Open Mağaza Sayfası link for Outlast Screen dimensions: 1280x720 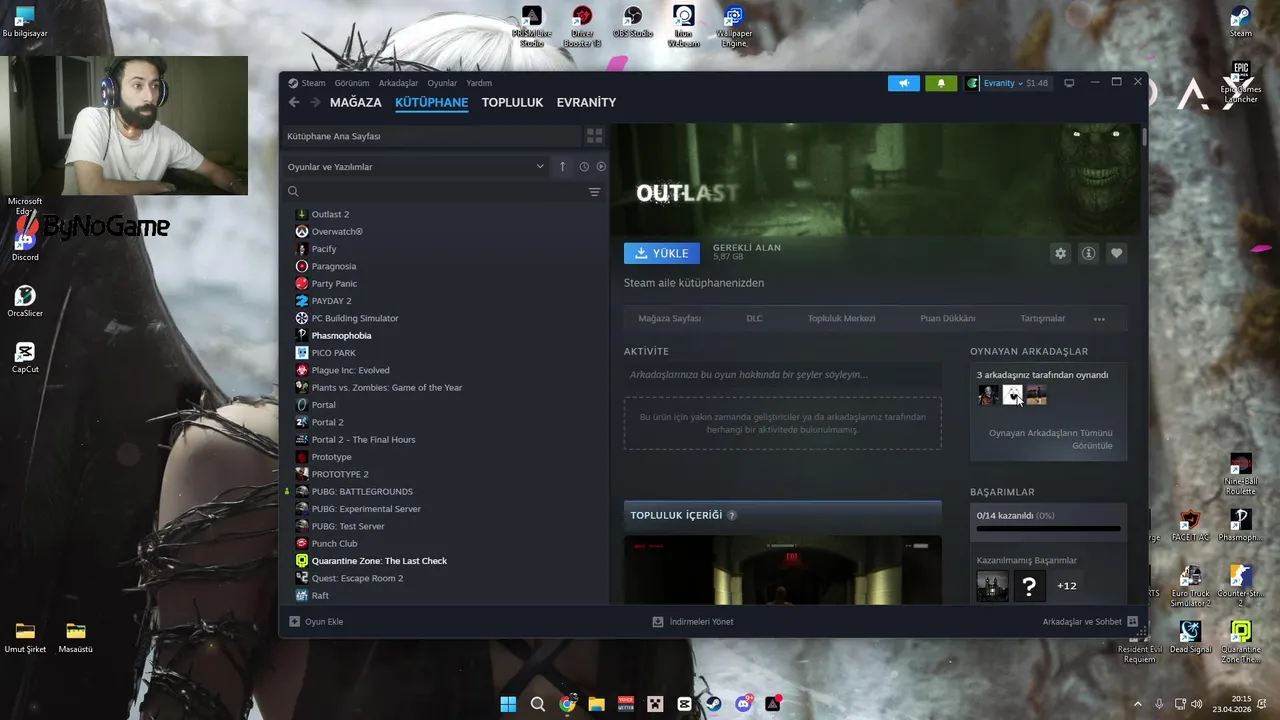(x=670, y=319)
